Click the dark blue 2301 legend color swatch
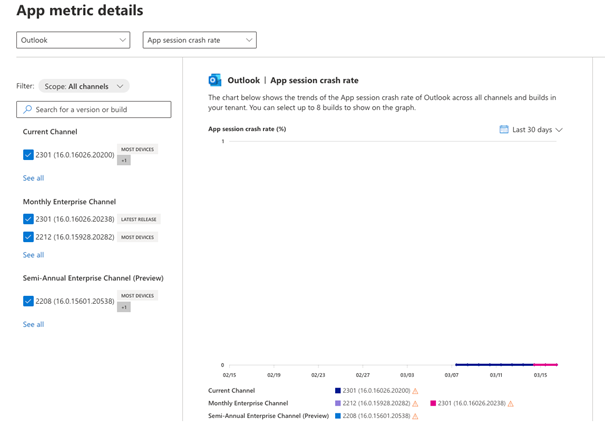 click(338, 391)
